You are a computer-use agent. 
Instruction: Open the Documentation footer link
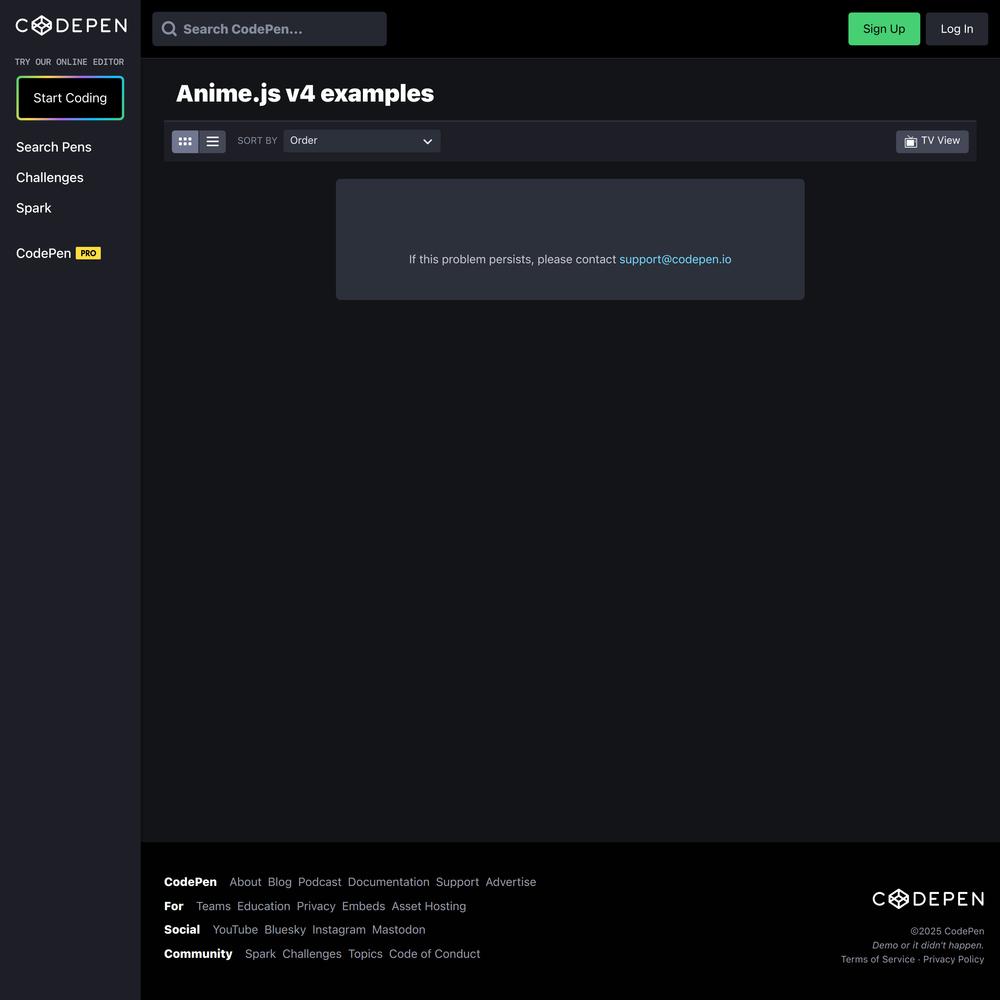(x=388, y=882)
